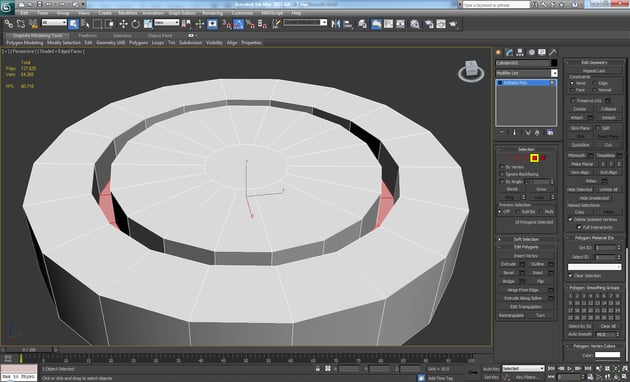Toggle the Angle Snap icon
Viewport: 630px width, 382px height.
point(238,24)
